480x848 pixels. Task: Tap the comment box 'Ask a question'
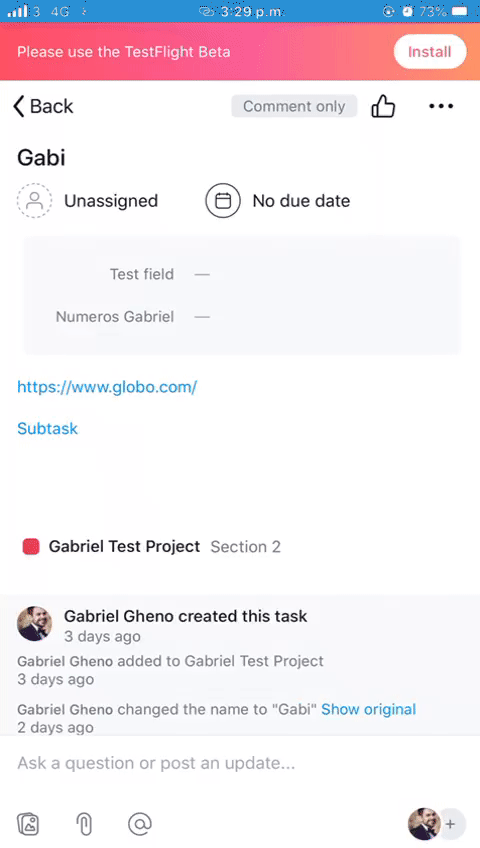pos(240,763)
